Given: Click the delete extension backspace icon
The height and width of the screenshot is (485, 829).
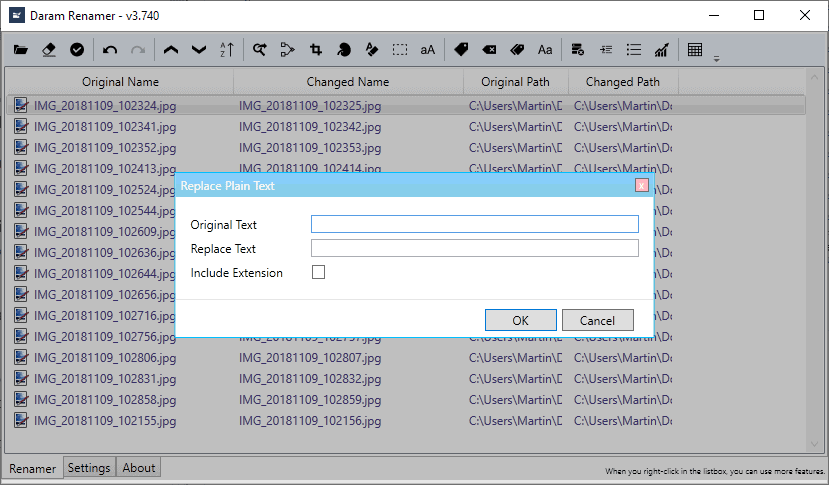Looking at the screenshot, I should (x=489, y=50).
